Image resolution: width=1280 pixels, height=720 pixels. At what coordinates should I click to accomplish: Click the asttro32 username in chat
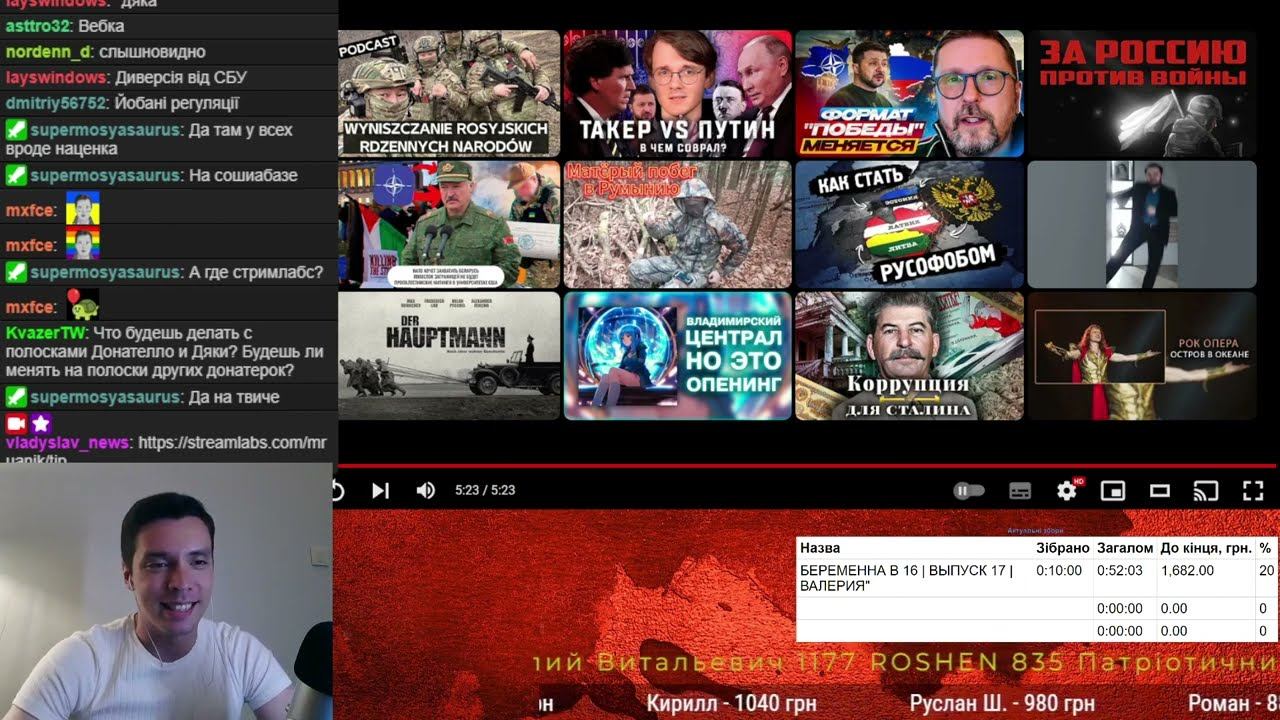pos(38,25)
